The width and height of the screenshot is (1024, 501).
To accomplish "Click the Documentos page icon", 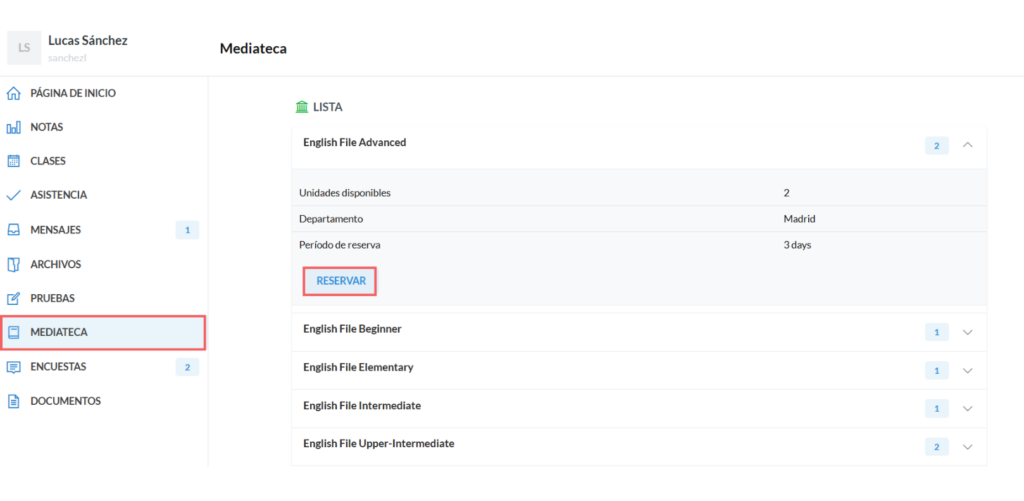I will click(14, 401).
